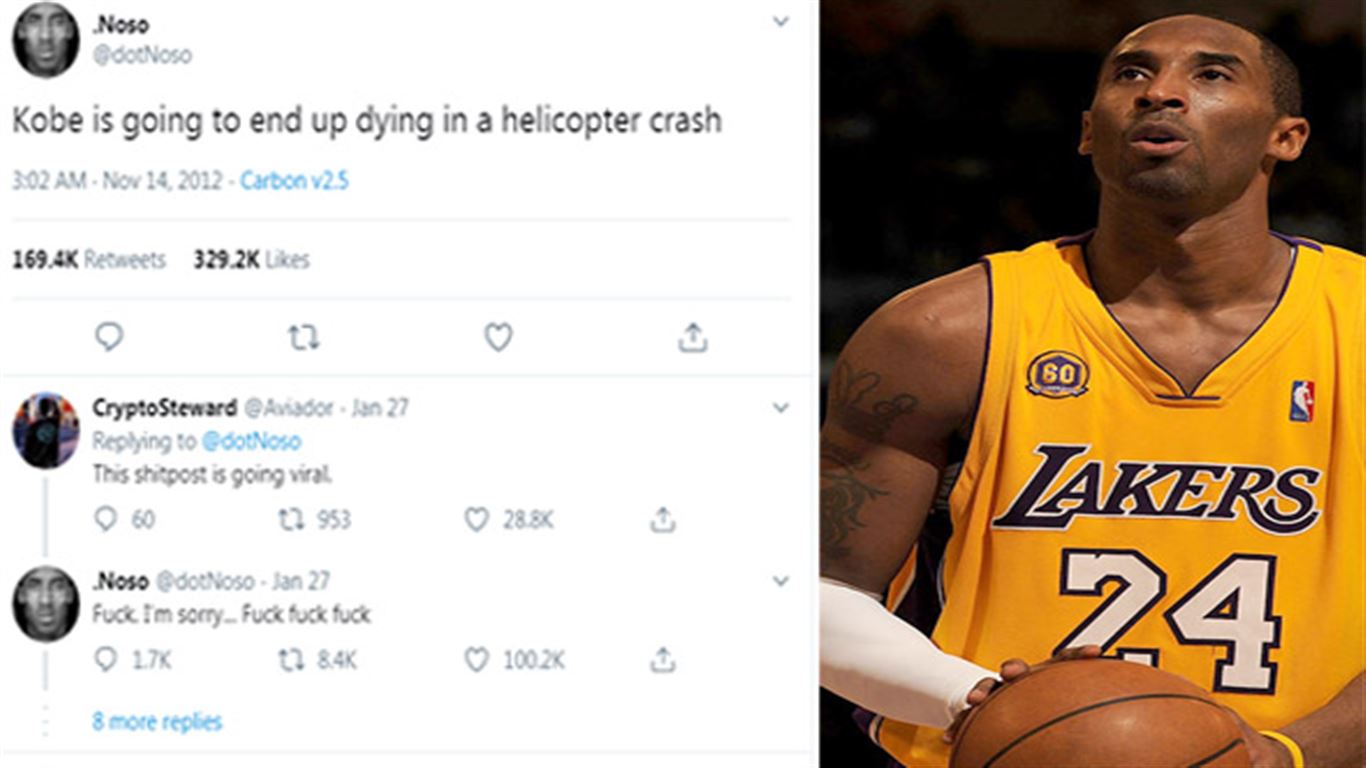Share CryptoSteward's reply
Viewport: 1366px width, 768px height.
662,519
